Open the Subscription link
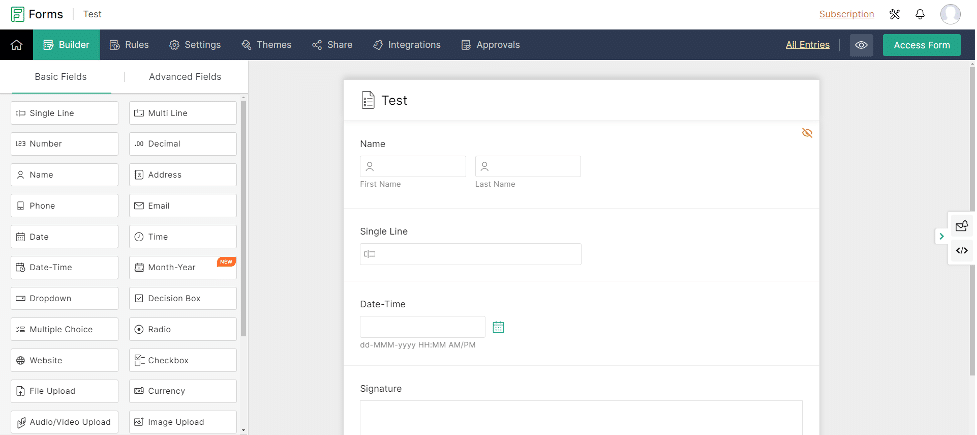The image size is (977, 435). coord(846,14)
